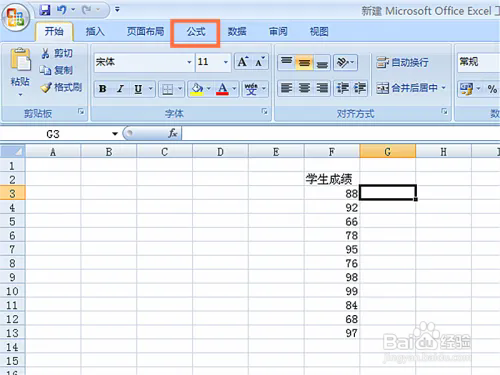Select row 3 header
The width and height of the screenshot is (500, 375).
(x=13, y=194)
